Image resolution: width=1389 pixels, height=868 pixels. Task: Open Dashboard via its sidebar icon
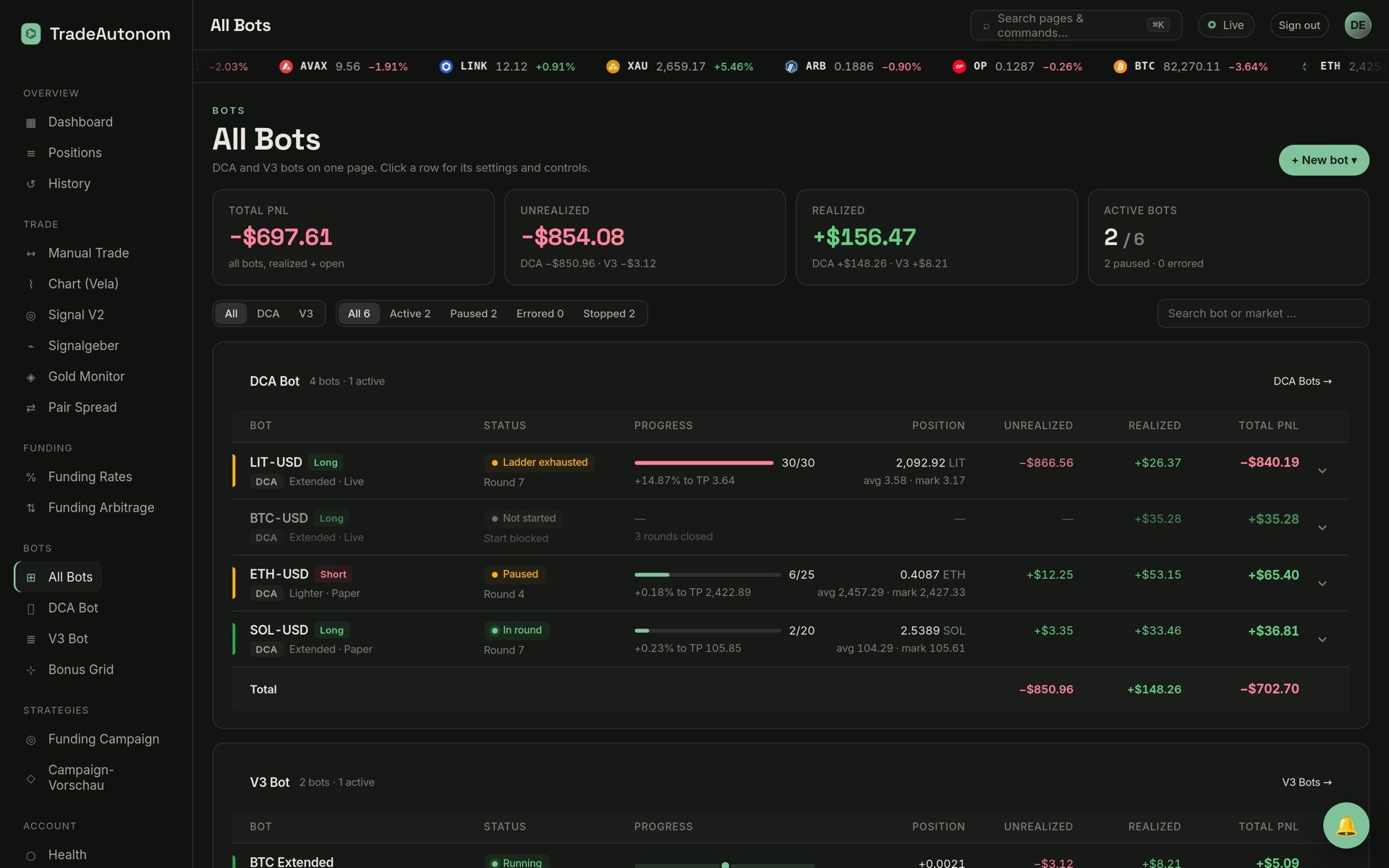tap(30, 123)
